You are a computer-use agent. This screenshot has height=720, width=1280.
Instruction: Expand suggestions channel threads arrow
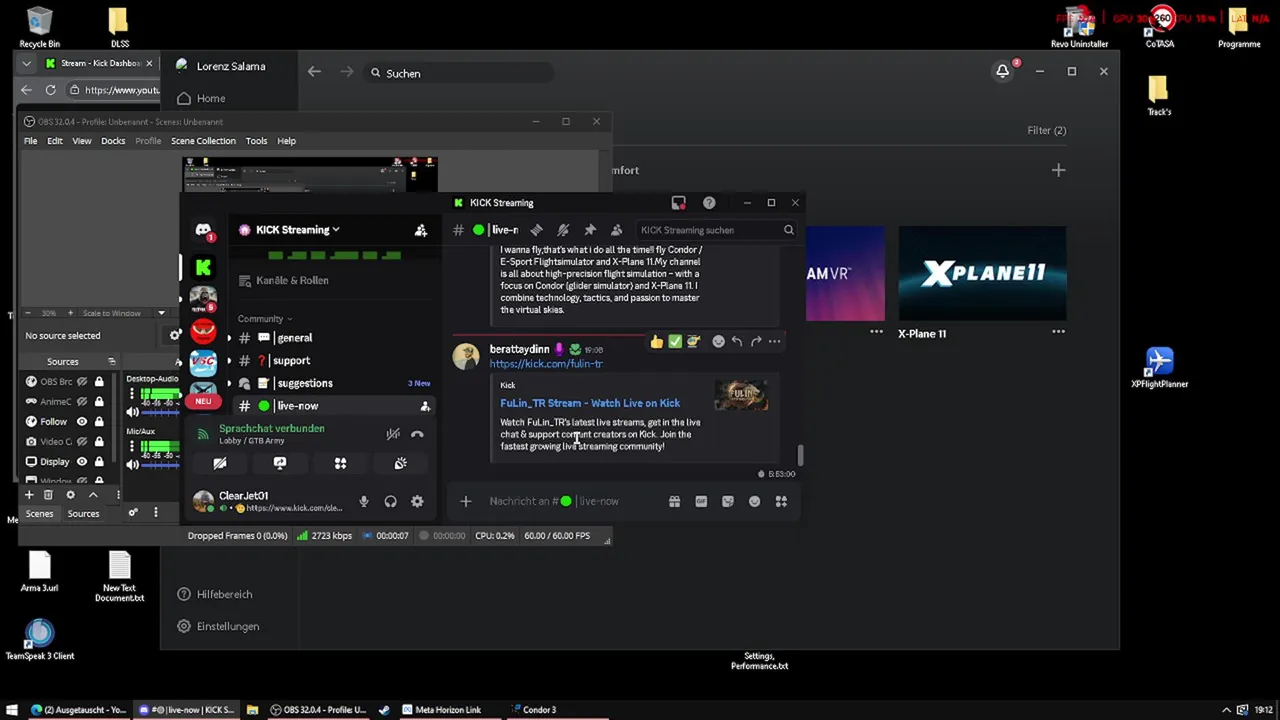pos(229,383)
